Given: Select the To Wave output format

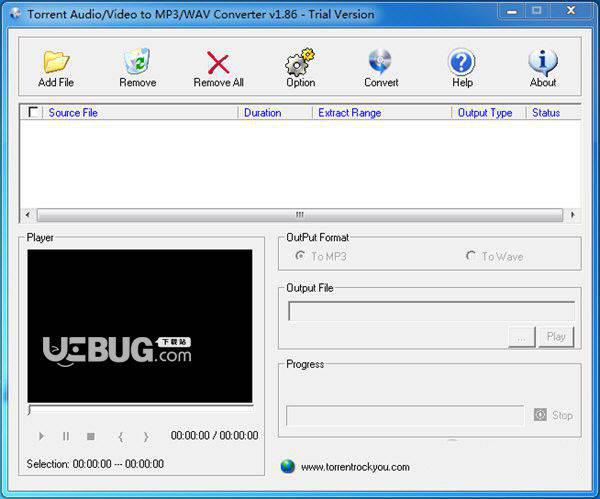Looking at the screenshot, I should pyautogui.click(x=494, y=256).
